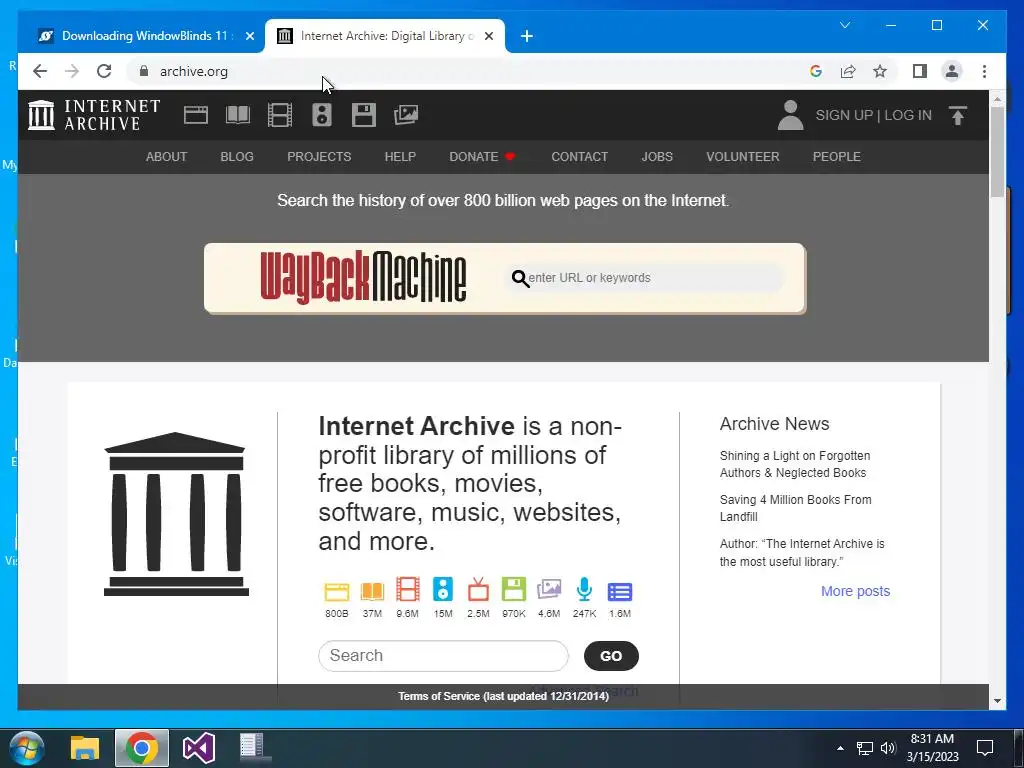Open the VOLUNTEER menu item
This screenshot has height=768, width=1024.
coord(743,157)
